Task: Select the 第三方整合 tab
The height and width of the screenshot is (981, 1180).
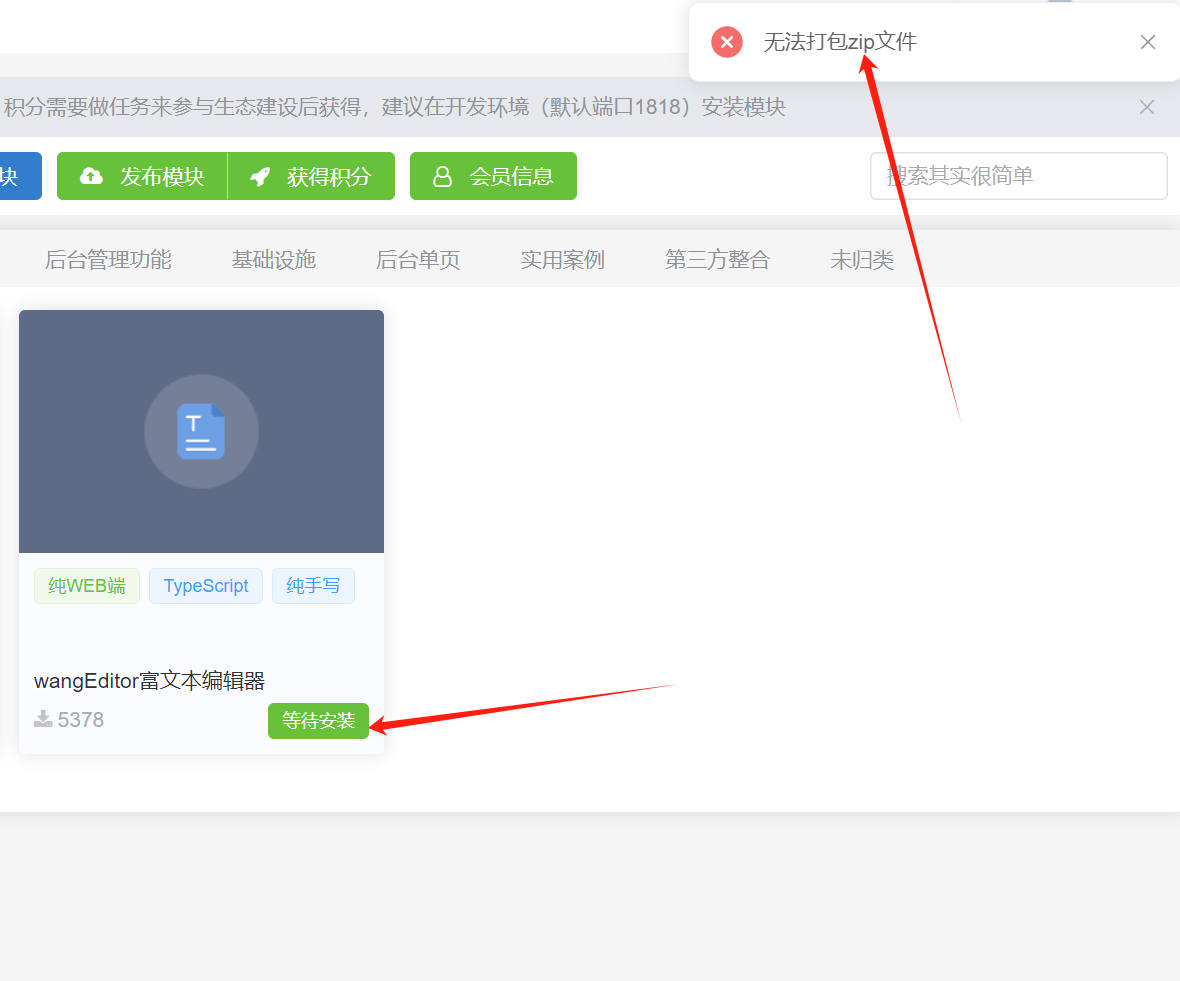Action: click(717, 260)
